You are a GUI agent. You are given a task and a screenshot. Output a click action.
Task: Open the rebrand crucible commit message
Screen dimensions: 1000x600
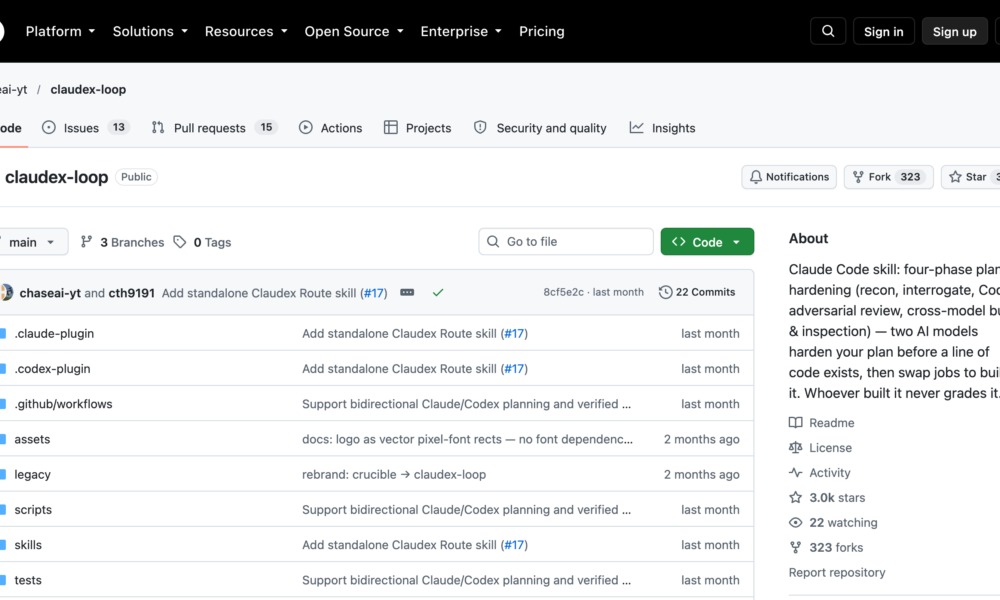394,474
